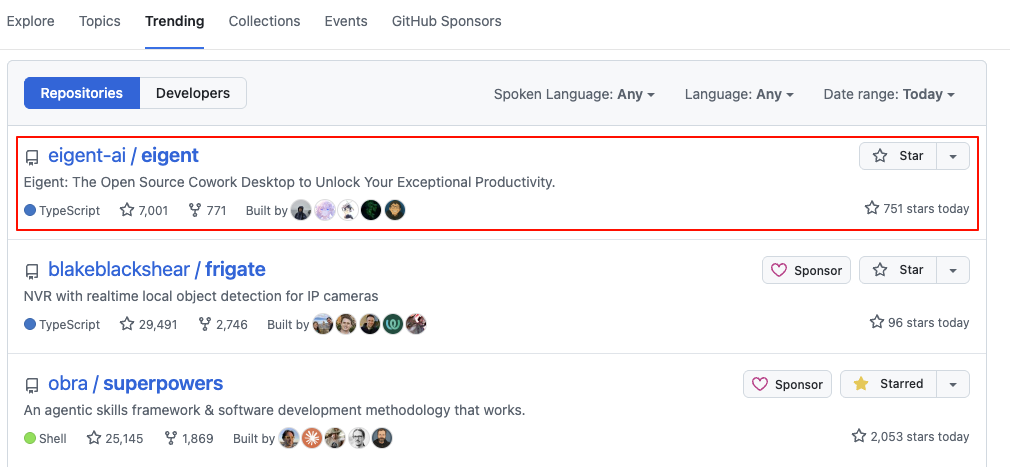The width and height of the screenshot is (1010, 467).
Task: Click the blue TypeScript language dot for eigent
Action: click(x=30, y=210)
